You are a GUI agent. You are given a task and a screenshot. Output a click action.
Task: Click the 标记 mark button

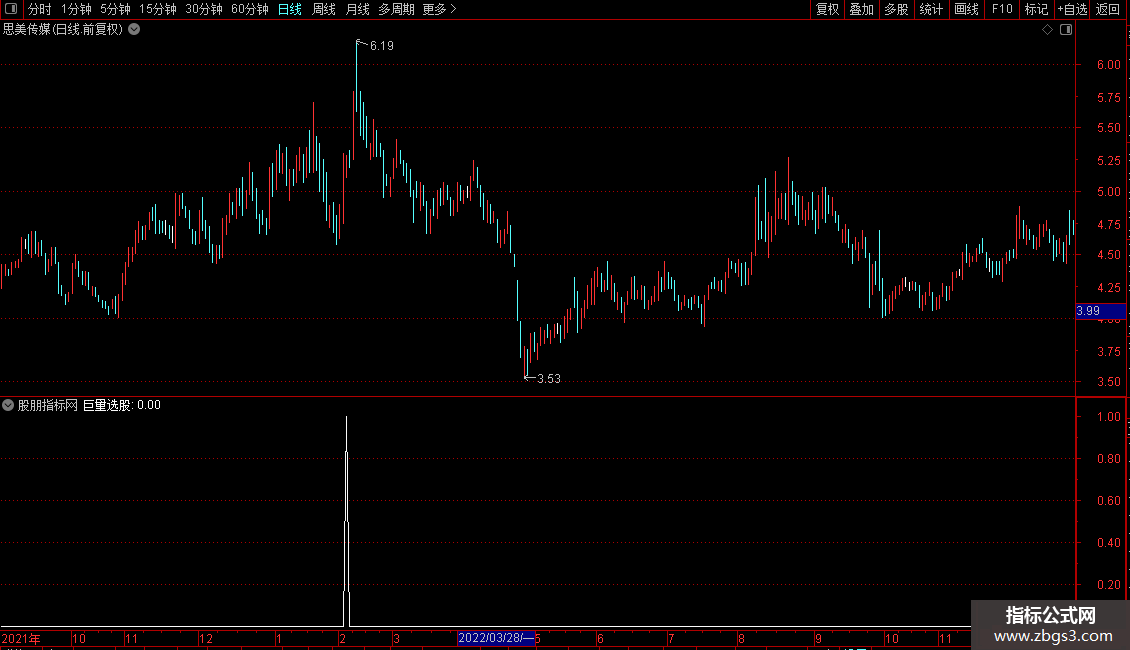coord(1036,9)
